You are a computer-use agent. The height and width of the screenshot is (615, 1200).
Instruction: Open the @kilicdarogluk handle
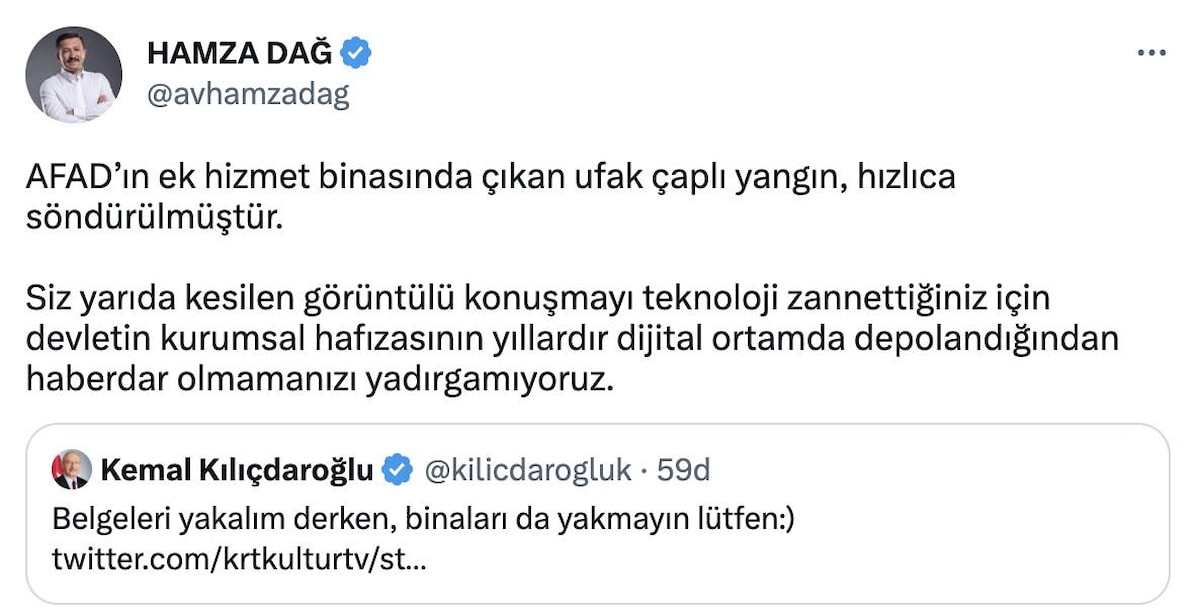pos(529,470)
